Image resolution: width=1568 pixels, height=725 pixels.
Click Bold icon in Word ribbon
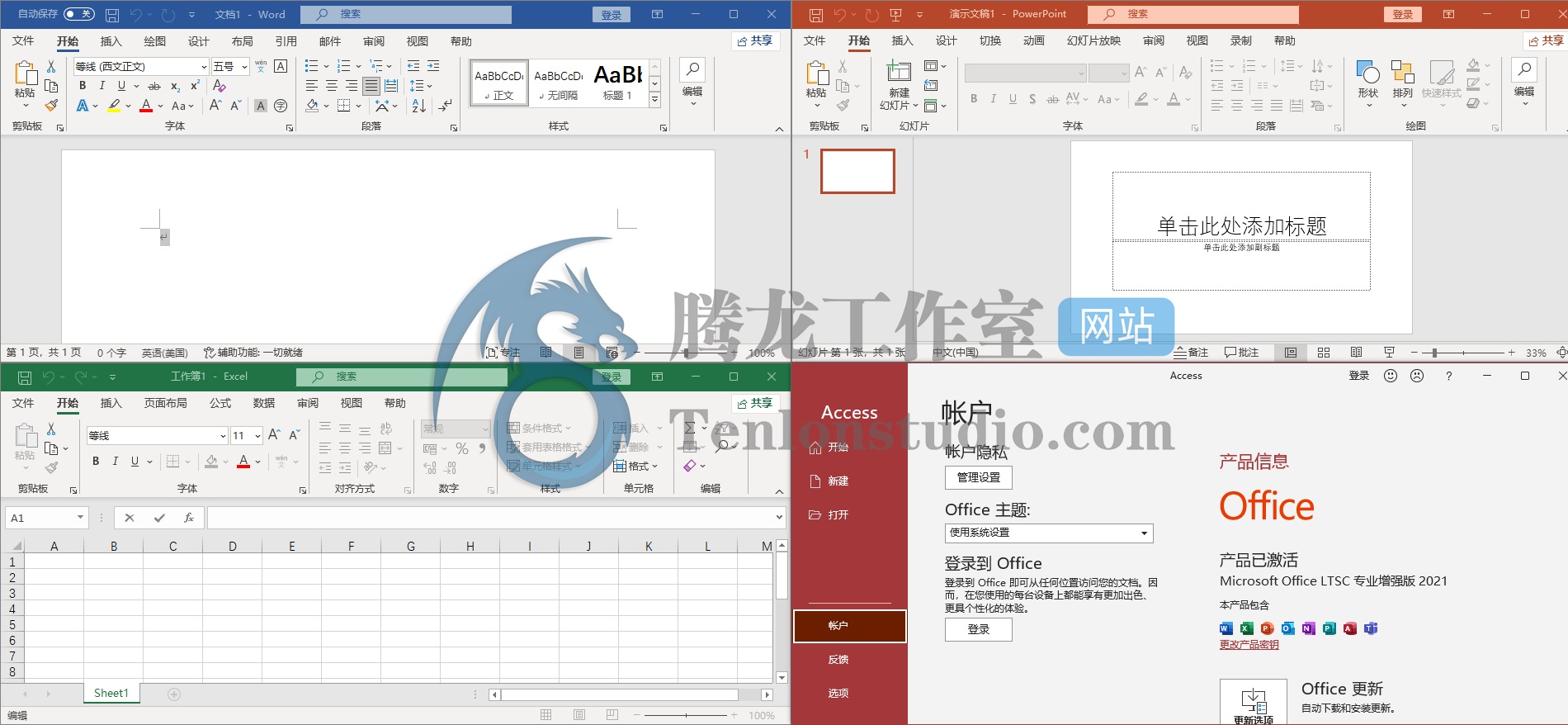coord(83,86)
